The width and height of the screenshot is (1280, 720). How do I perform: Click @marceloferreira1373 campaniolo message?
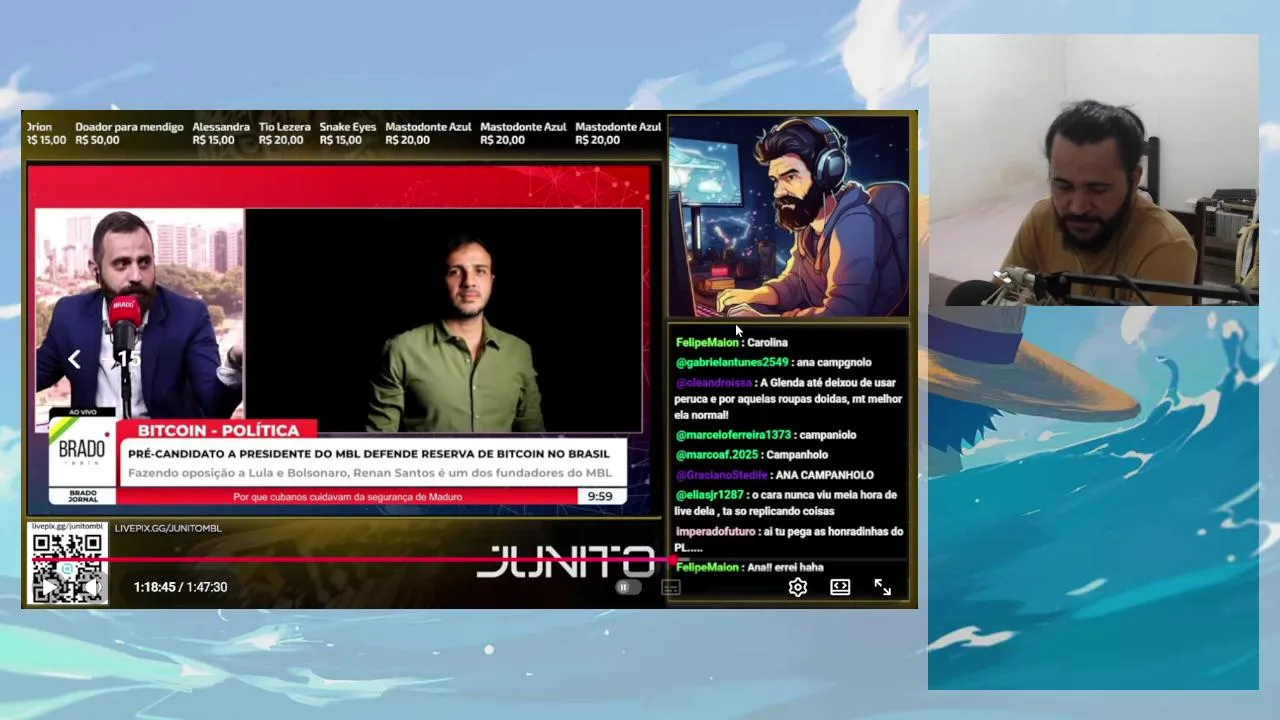coord(766,434)
